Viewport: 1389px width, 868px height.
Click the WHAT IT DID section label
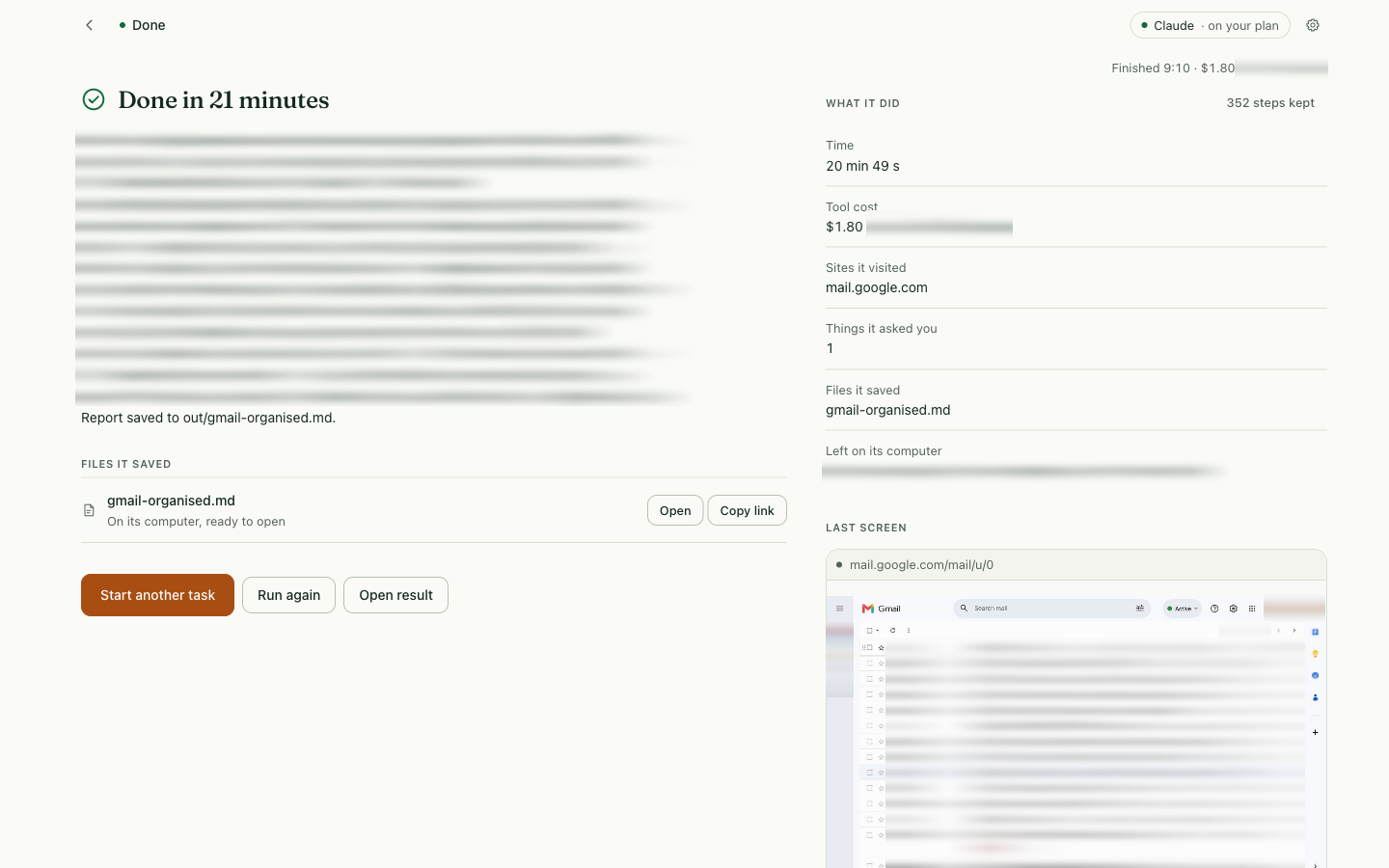[862, 103]
